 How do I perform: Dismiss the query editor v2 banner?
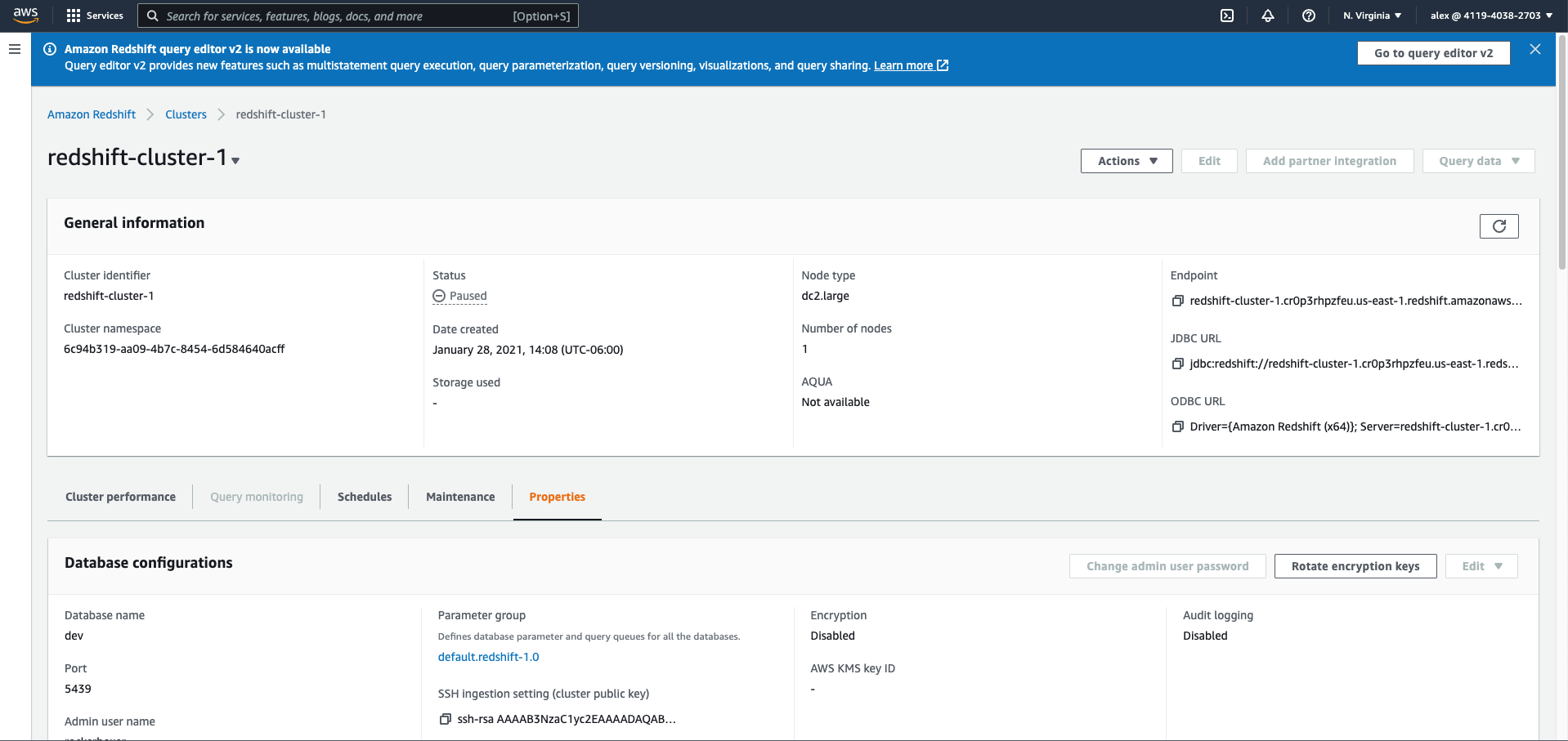click(1535, 49)
